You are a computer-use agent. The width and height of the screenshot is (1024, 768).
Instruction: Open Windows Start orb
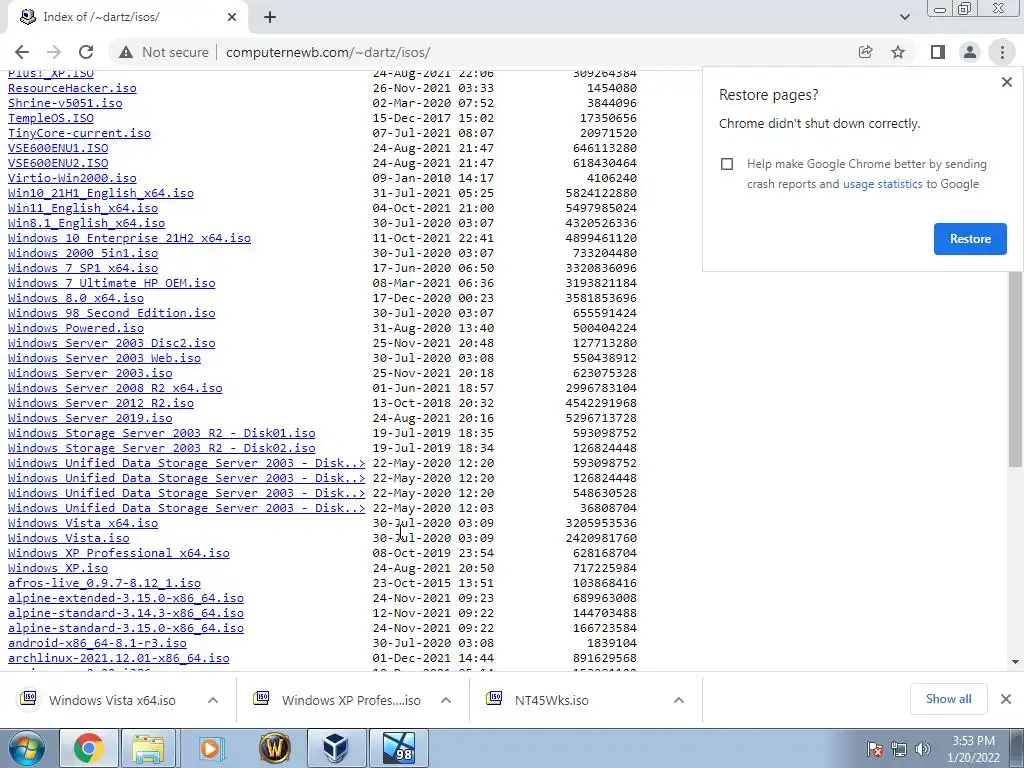point(25,748)
